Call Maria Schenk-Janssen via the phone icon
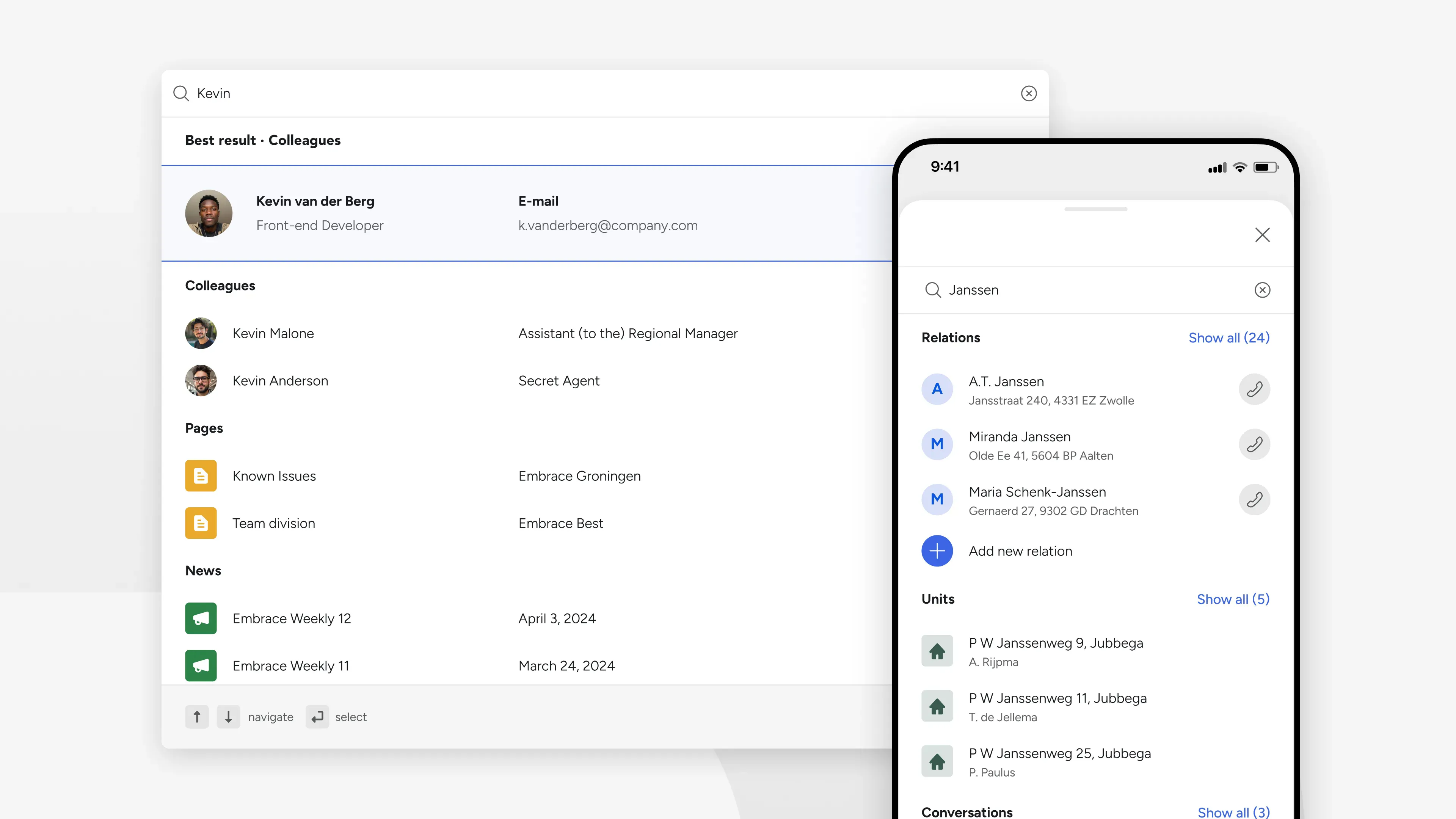The image size is (1456, 819). [1254, 499]
